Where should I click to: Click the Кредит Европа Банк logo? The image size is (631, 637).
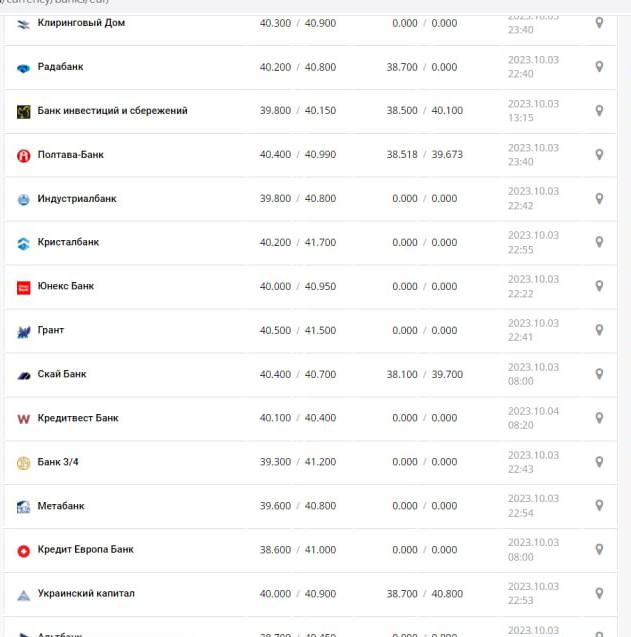coord(24,550)
